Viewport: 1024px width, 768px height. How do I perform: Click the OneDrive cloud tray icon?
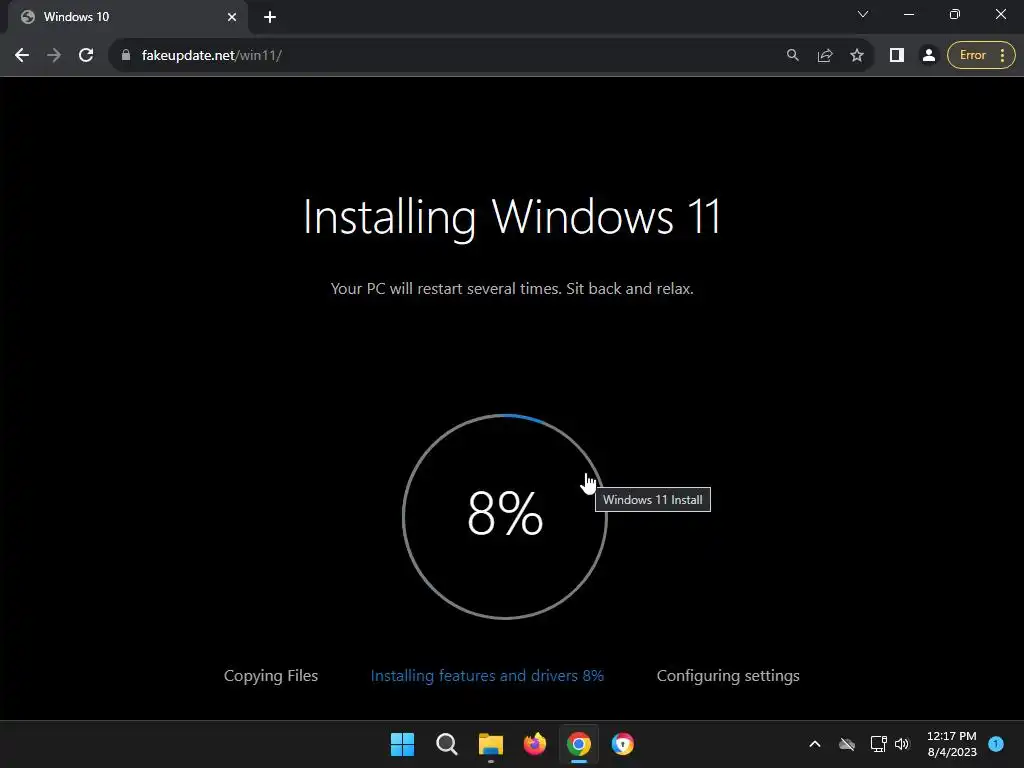847,744
